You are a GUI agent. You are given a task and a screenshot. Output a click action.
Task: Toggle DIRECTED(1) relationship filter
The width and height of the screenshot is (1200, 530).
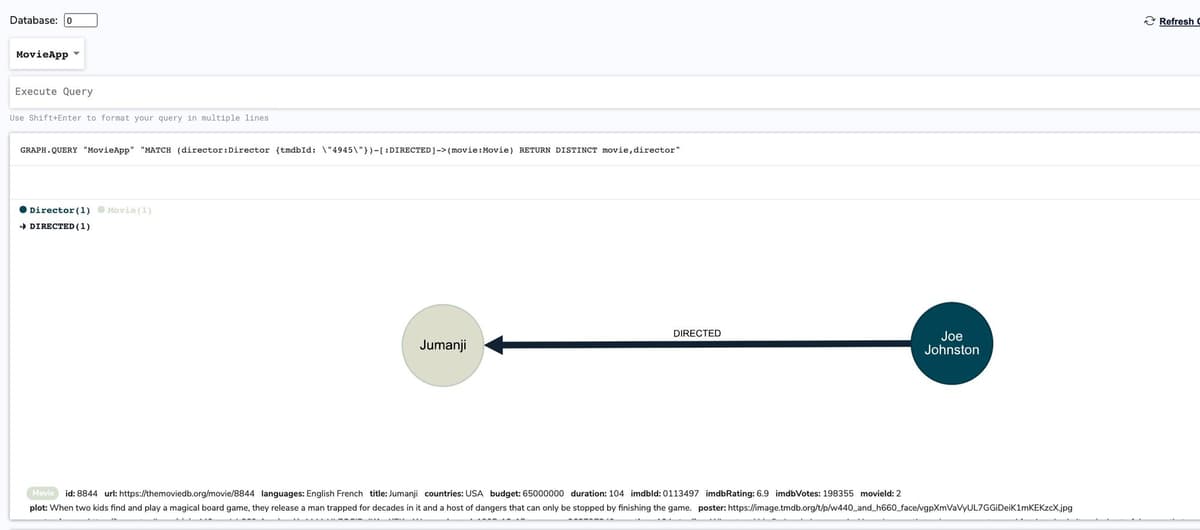[x=61, y=226]
